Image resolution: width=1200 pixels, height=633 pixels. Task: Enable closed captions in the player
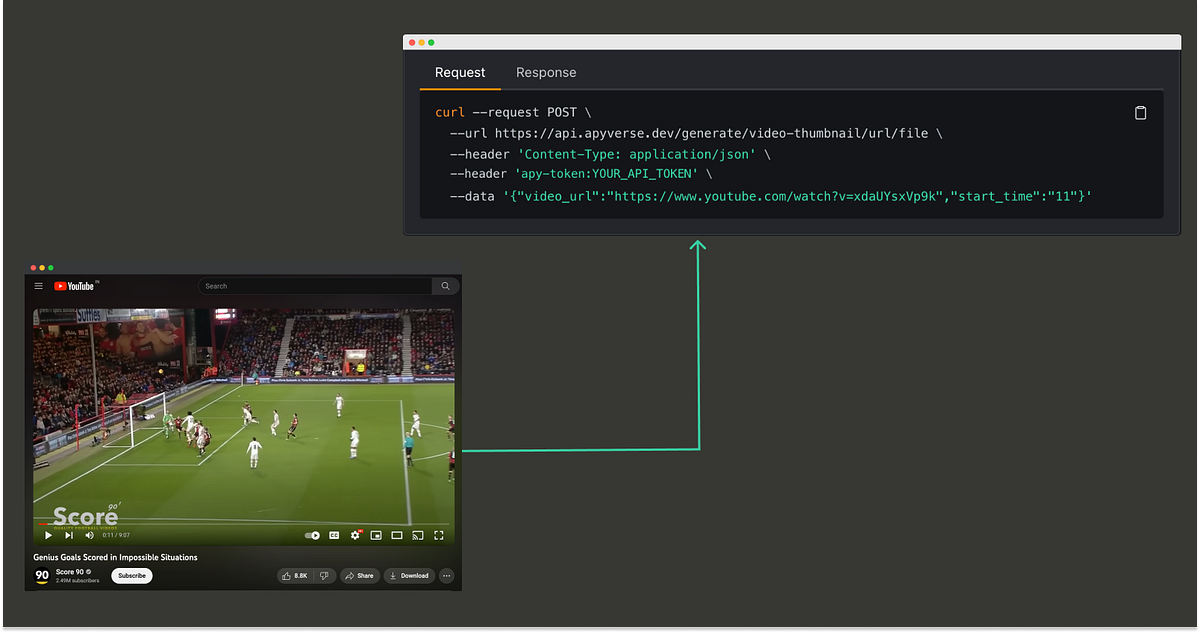[334, 536]
